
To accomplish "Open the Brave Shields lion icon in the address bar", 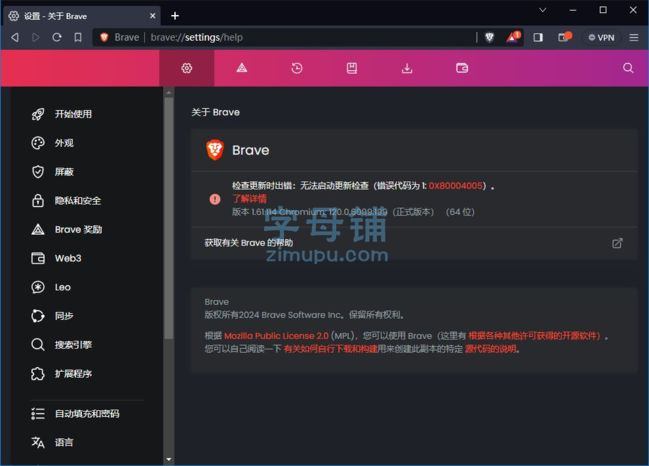I will (x=490, y=38).
